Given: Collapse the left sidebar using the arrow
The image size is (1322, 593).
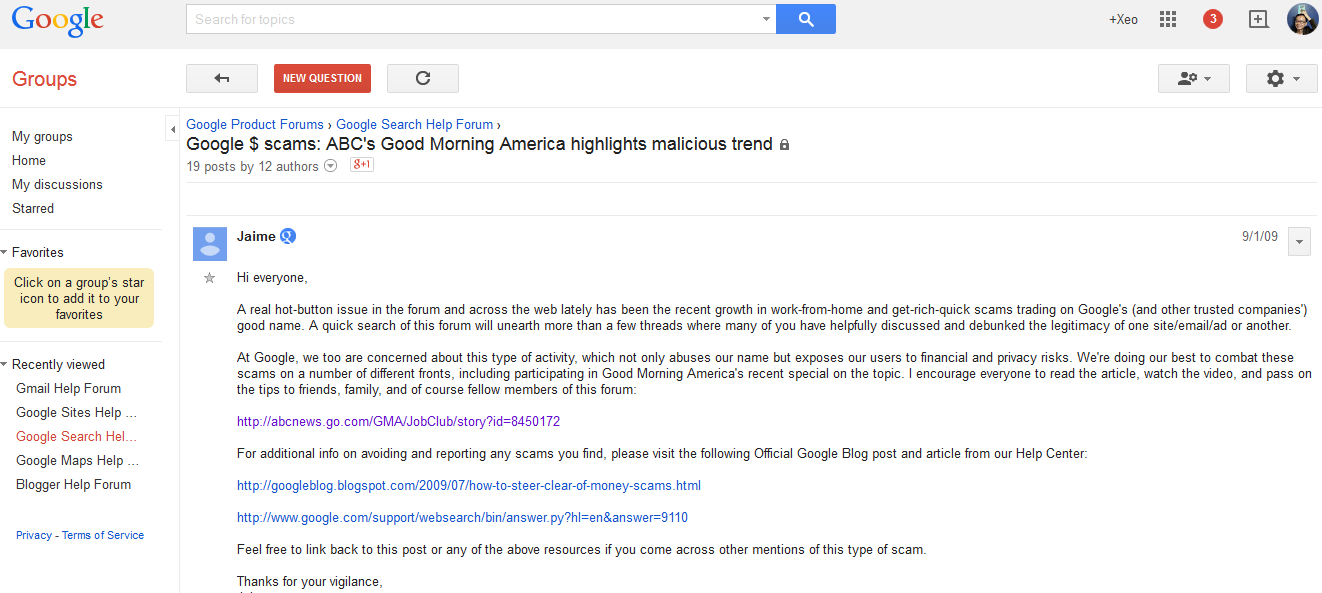Looking at the screenshot, I should coord(172,127).
